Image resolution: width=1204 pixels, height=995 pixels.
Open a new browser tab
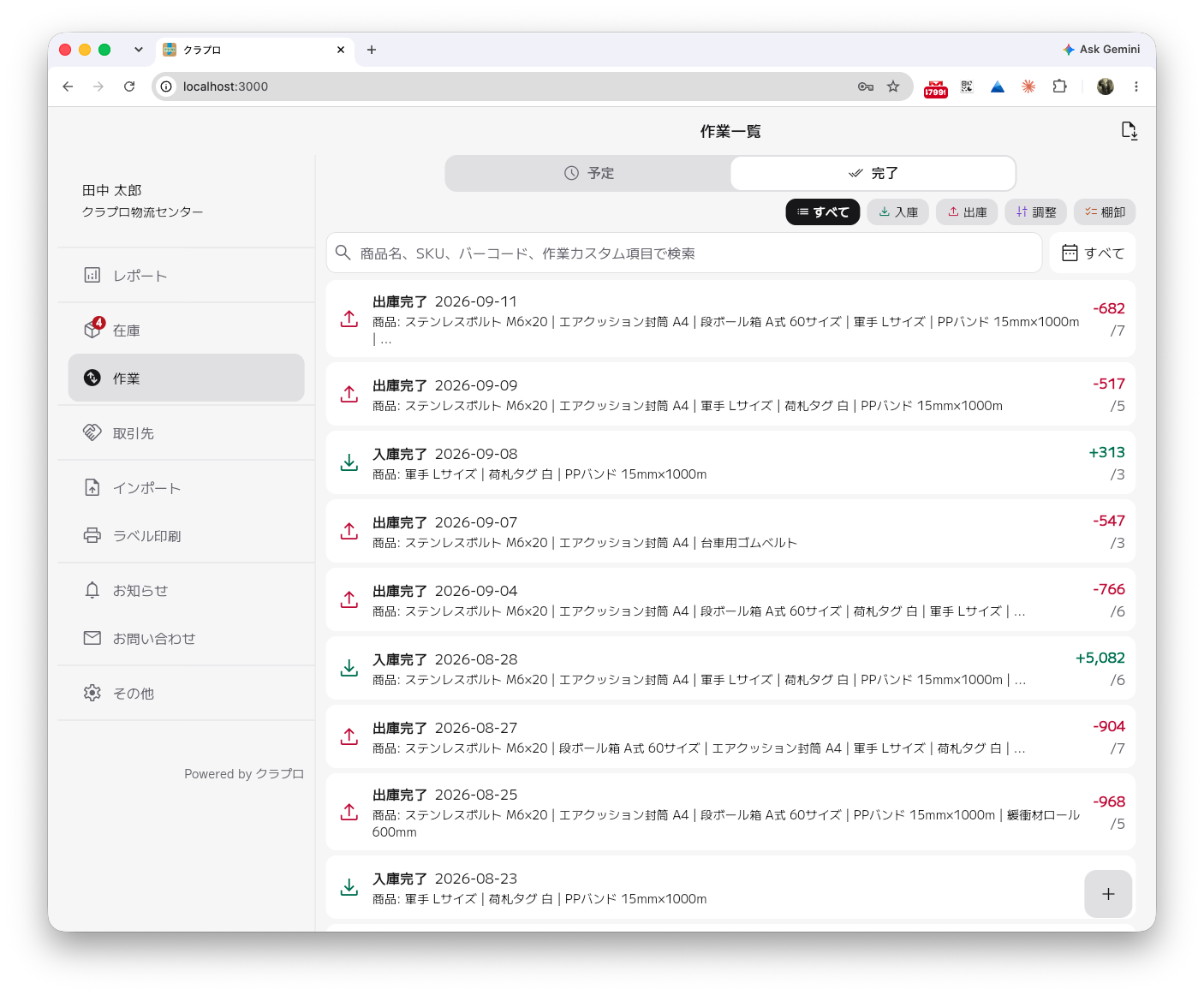pyautogui.click(x=372, y=50)
